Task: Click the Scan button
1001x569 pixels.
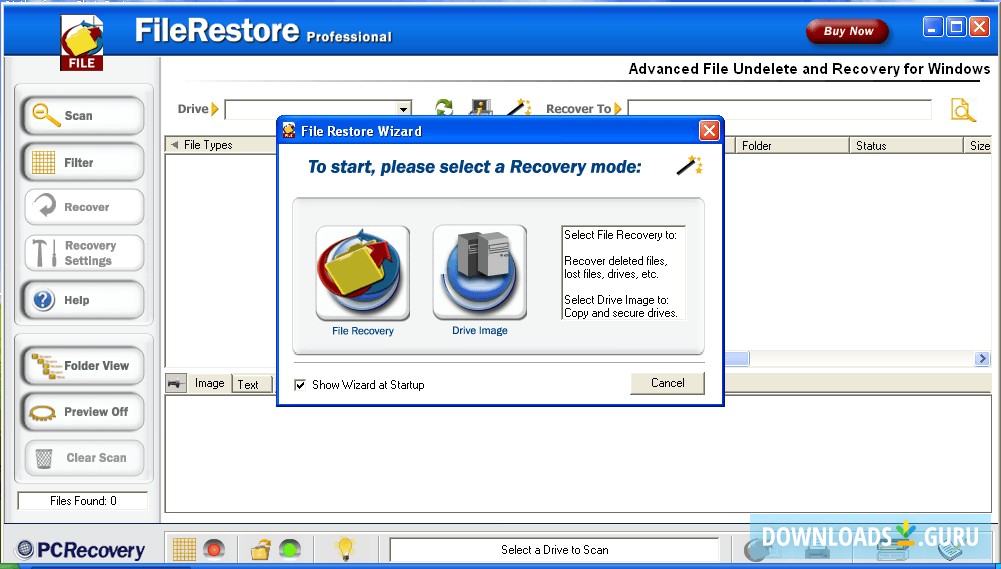Action: 83,116
